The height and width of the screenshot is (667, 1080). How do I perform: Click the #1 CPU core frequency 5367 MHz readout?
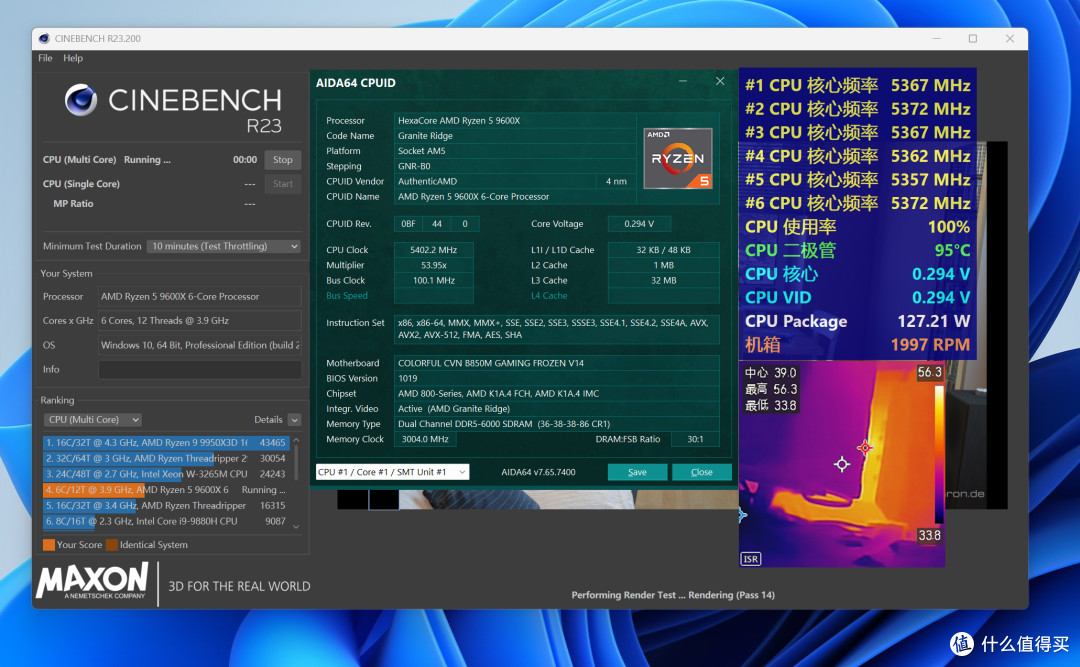[858, 85]
